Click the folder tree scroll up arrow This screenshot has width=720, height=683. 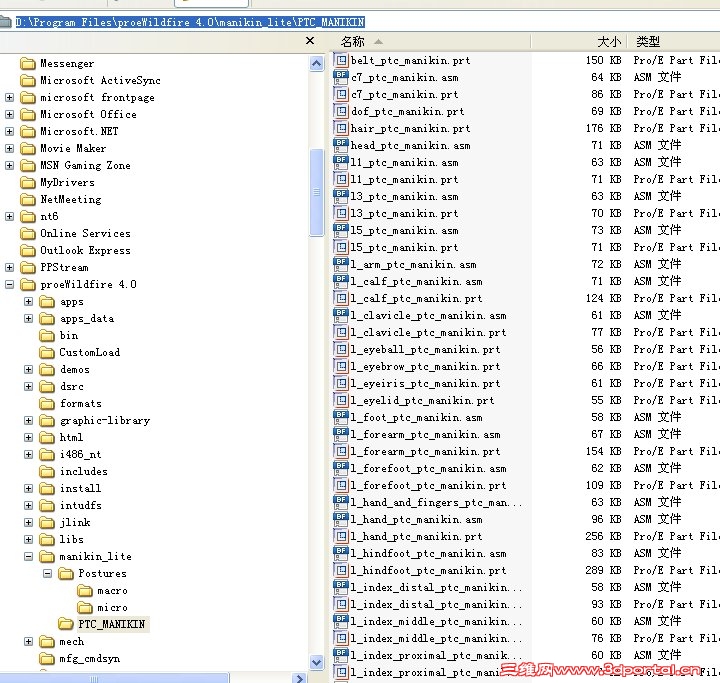[316, 63]
